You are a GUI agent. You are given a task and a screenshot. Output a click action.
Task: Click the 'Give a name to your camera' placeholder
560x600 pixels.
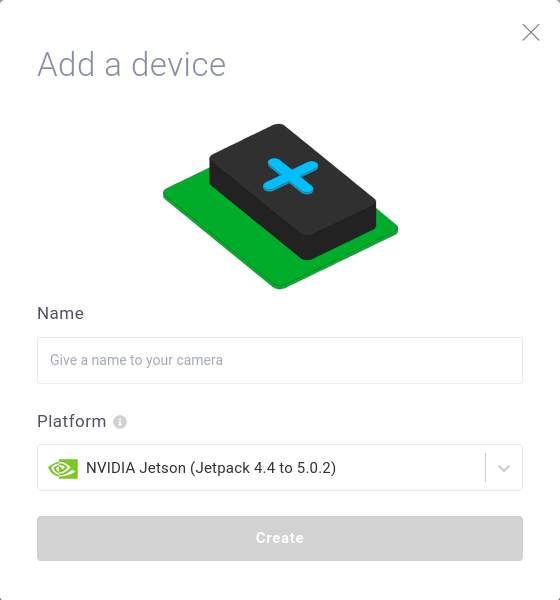136,360
